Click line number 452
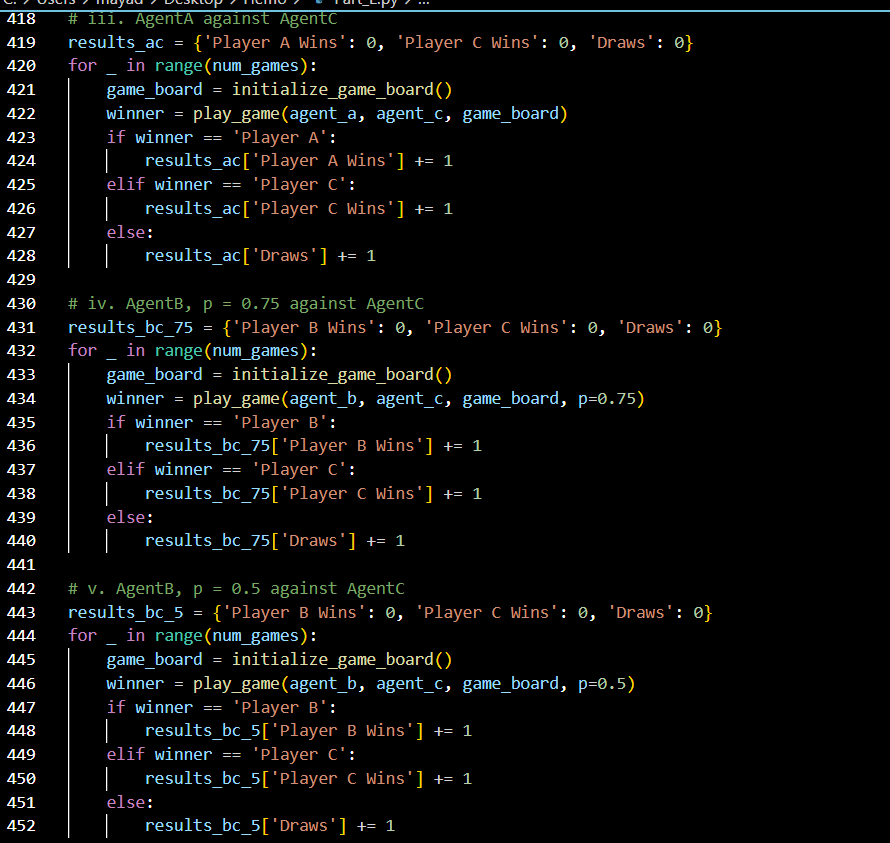 [x=21, y=825]
